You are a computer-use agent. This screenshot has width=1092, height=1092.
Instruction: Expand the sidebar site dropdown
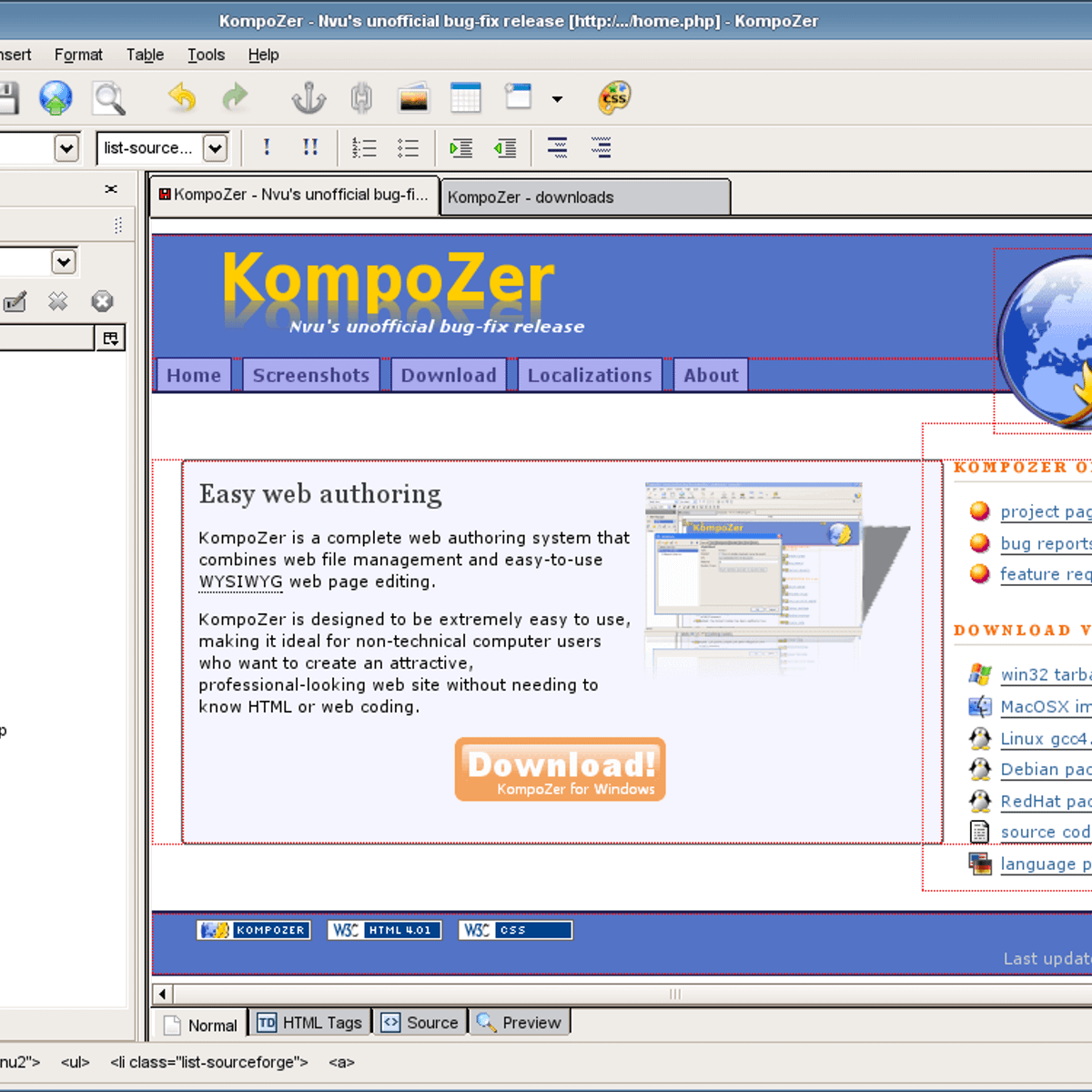(x=64, y=262)
